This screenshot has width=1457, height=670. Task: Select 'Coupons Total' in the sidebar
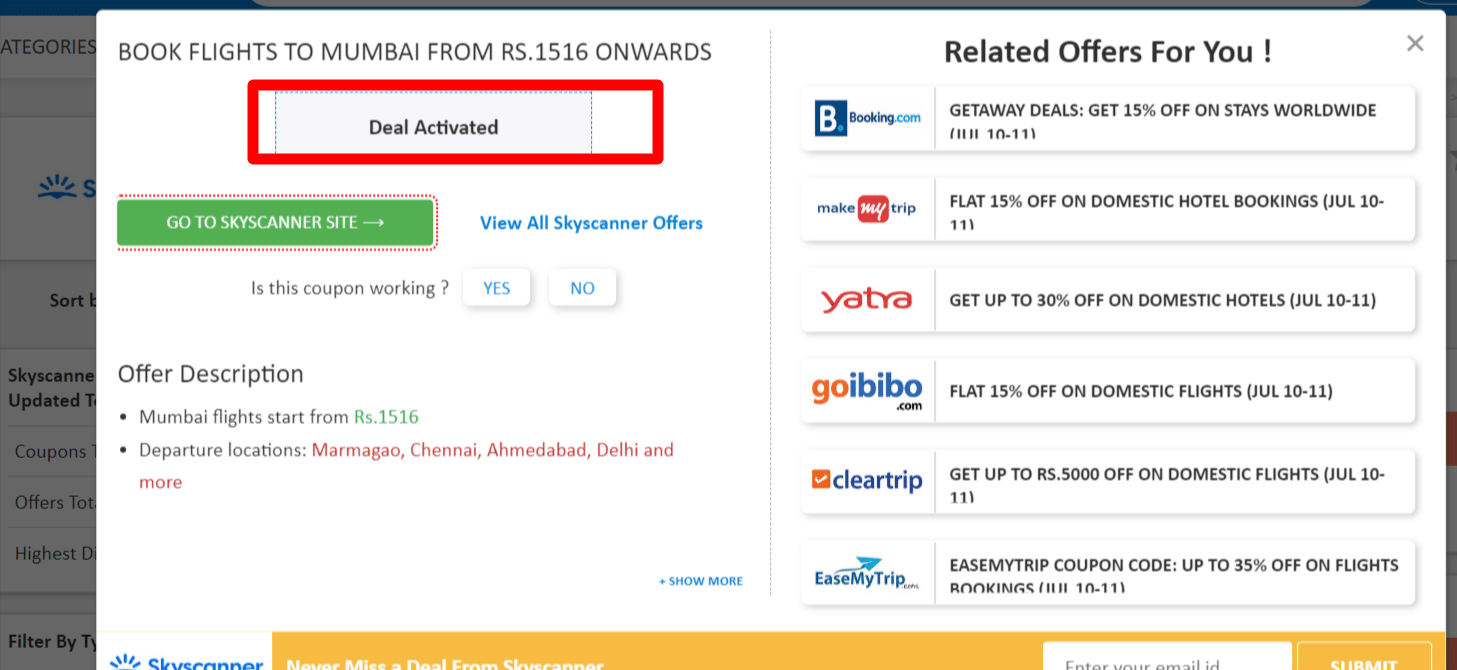click(52, 451)
